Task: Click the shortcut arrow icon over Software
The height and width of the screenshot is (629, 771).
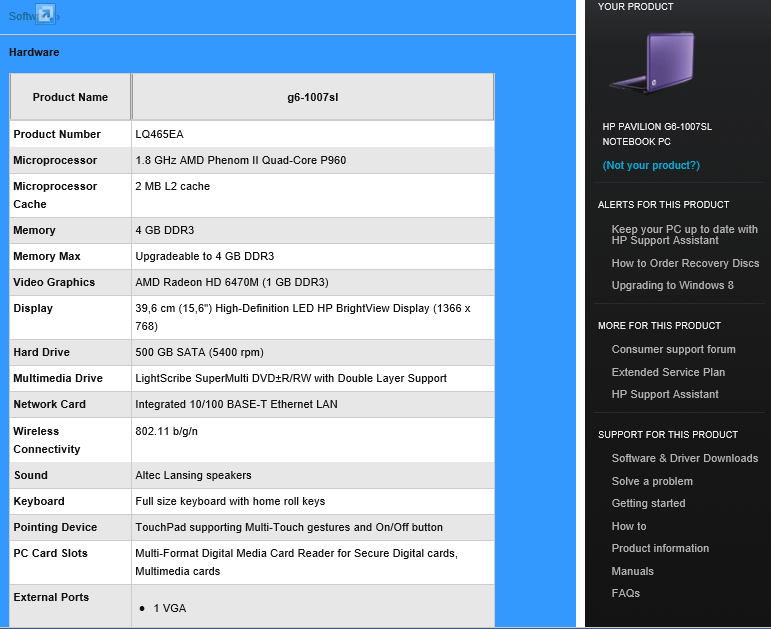Action: click(45, 14)
